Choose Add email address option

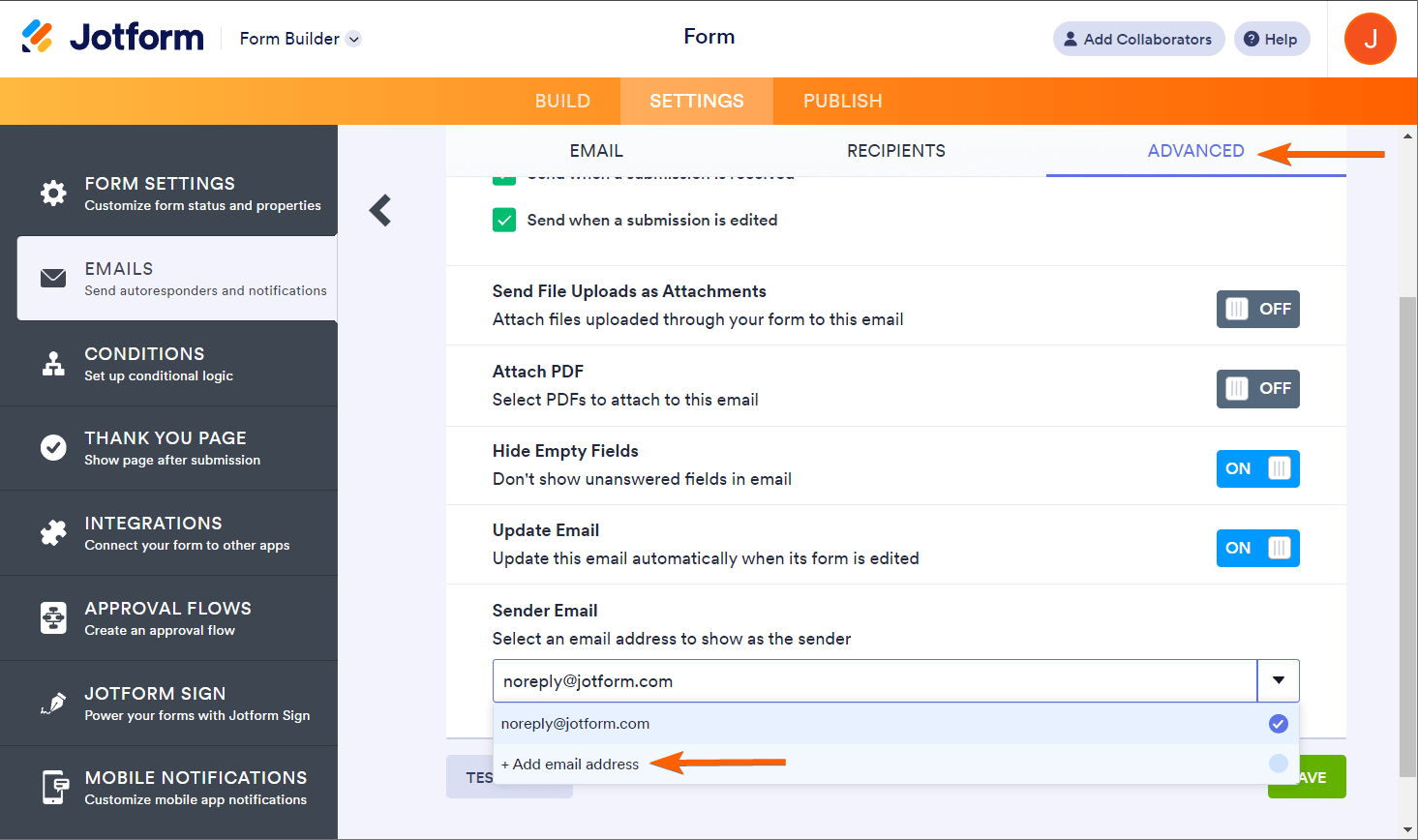(x=571, y=765)
